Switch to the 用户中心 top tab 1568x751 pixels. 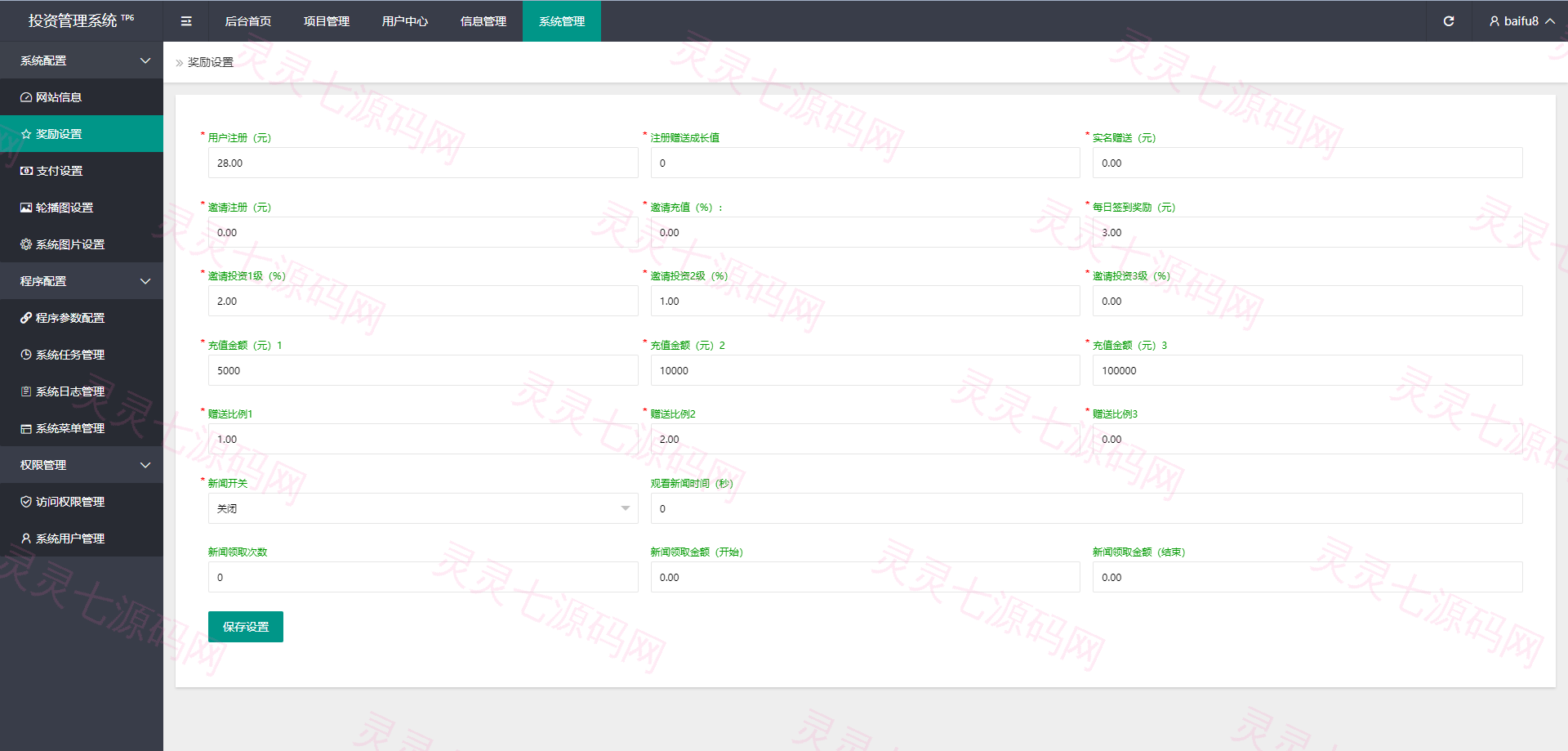[405, 21]
